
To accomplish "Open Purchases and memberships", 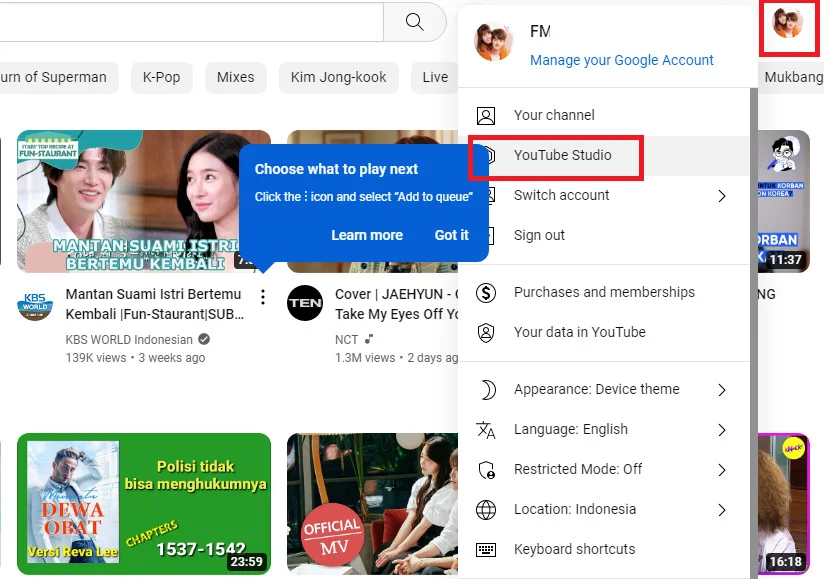I will coord(604,293).
